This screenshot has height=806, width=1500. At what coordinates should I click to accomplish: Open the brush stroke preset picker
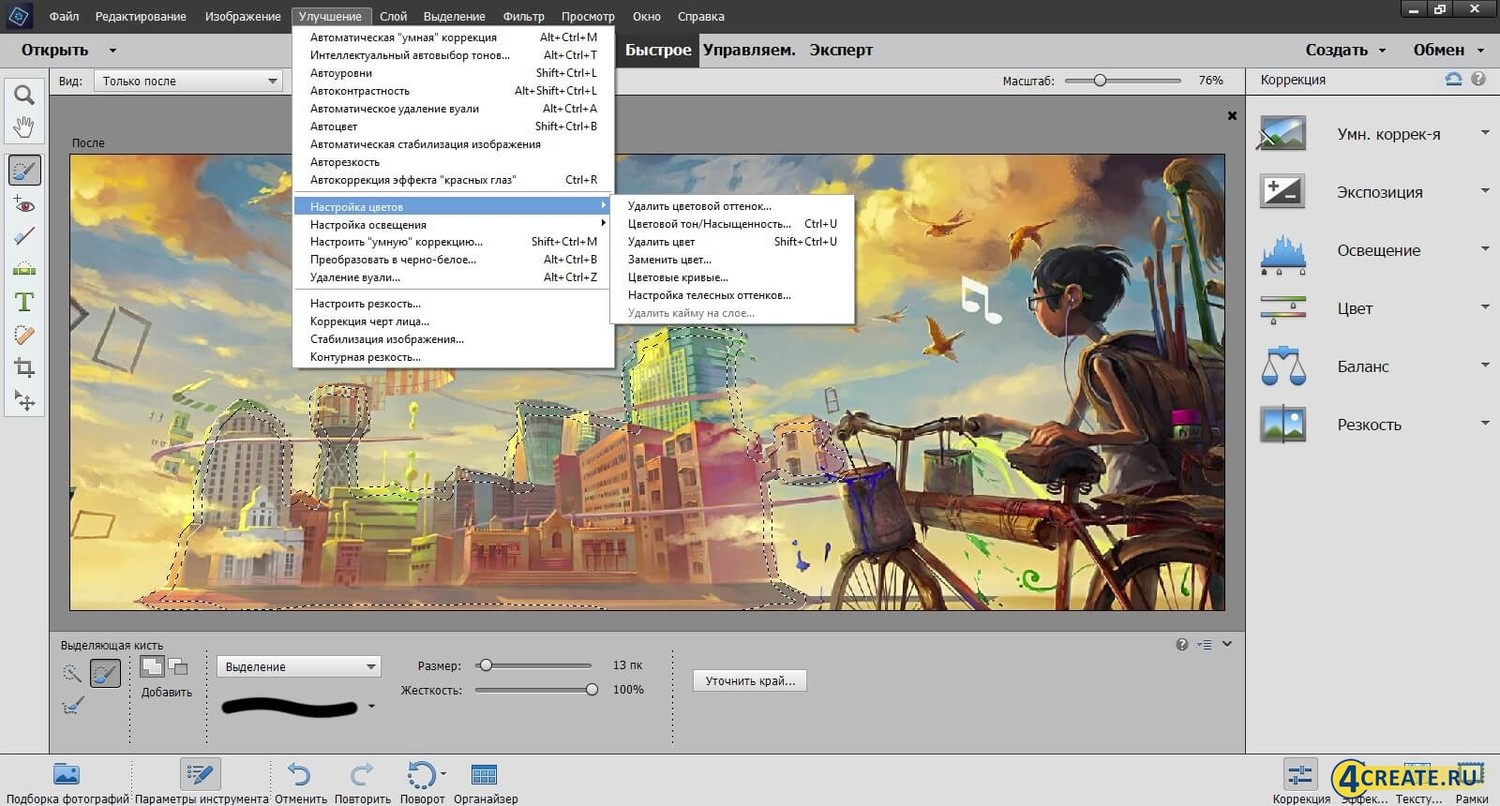(372, 706)
